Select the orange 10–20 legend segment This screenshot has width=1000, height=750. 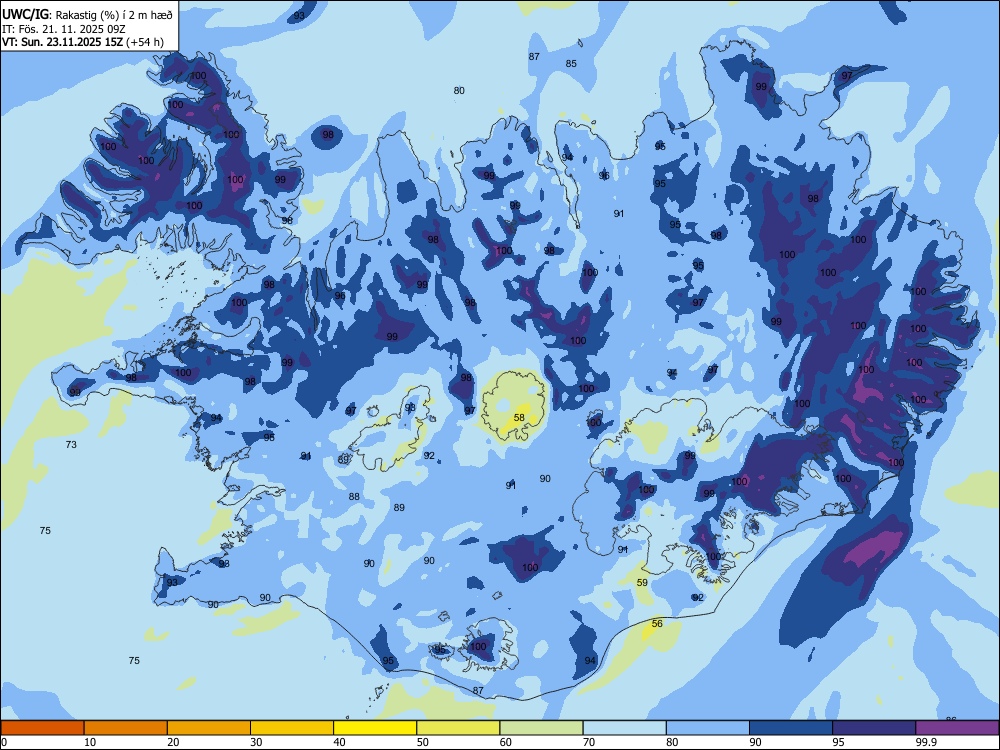126,728
